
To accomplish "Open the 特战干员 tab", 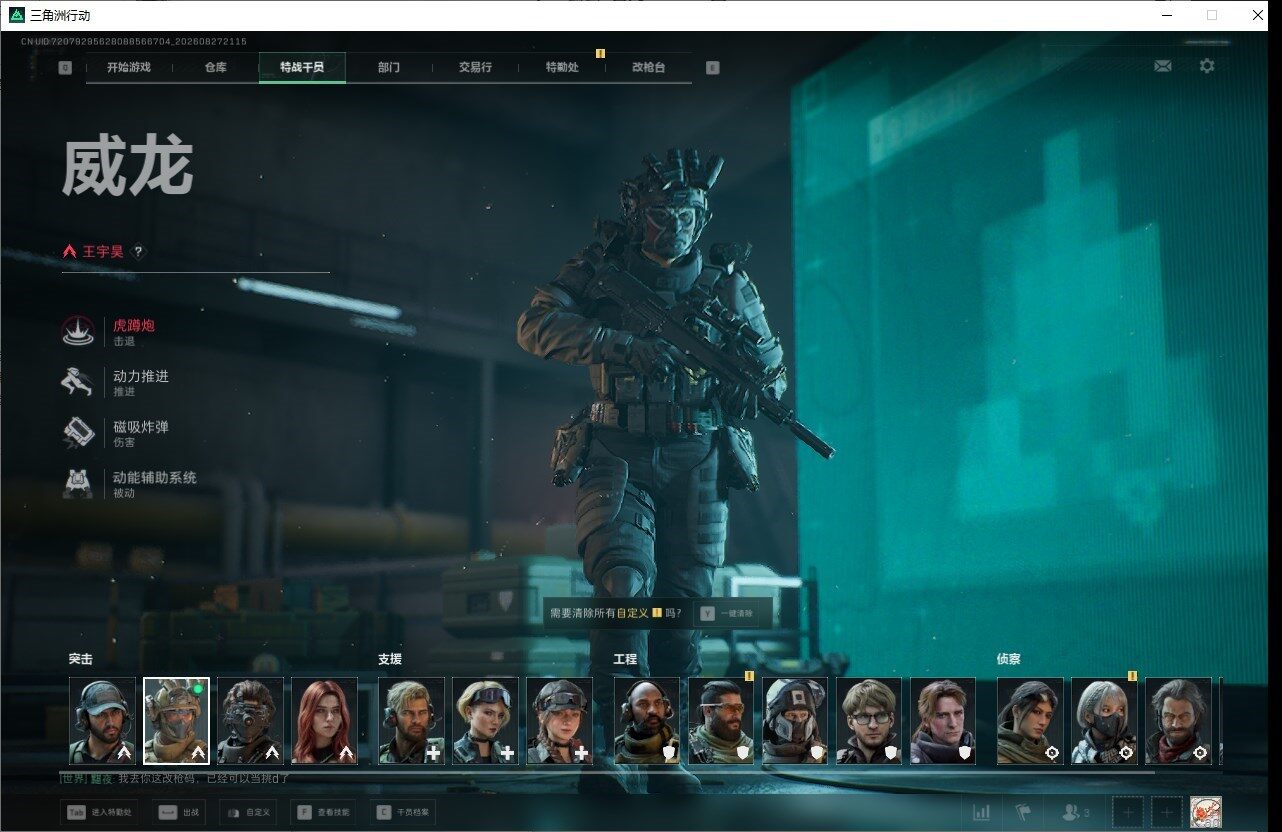I will 302,68.
